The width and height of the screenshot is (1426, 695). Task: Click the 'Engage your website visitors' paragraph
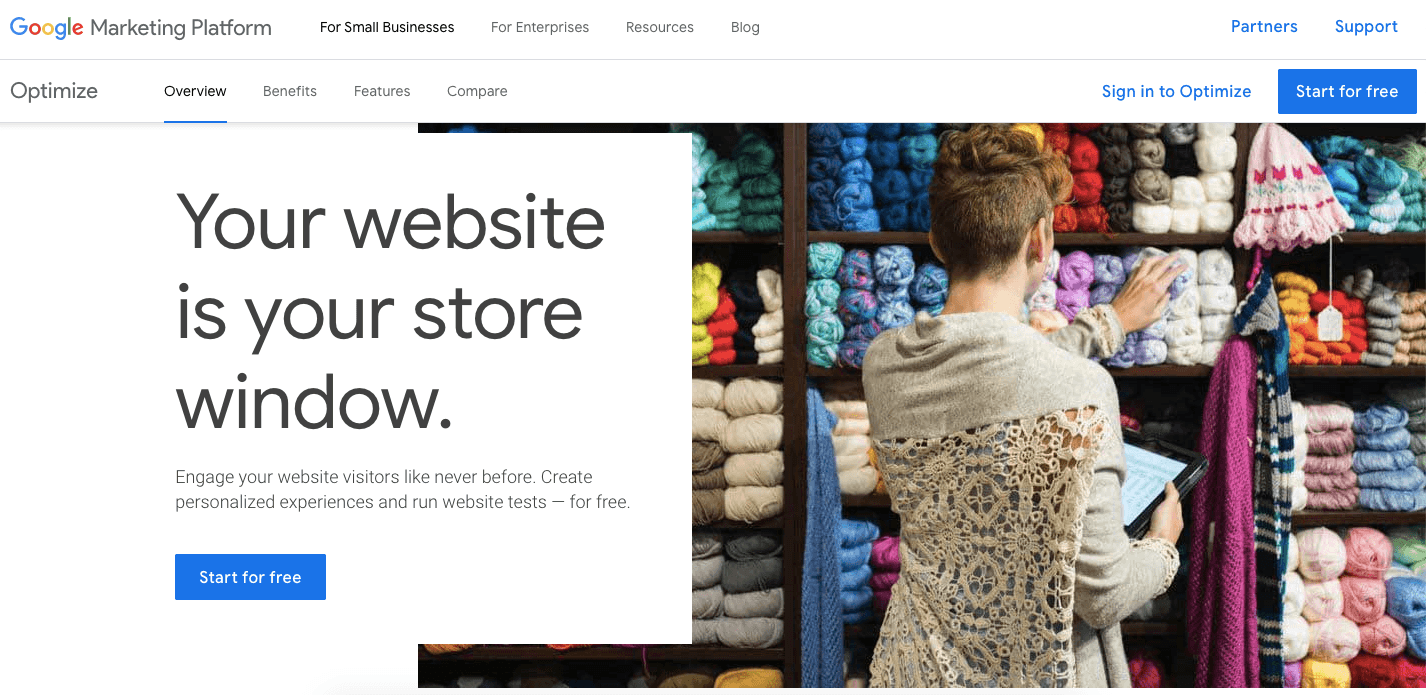point(403,489)
